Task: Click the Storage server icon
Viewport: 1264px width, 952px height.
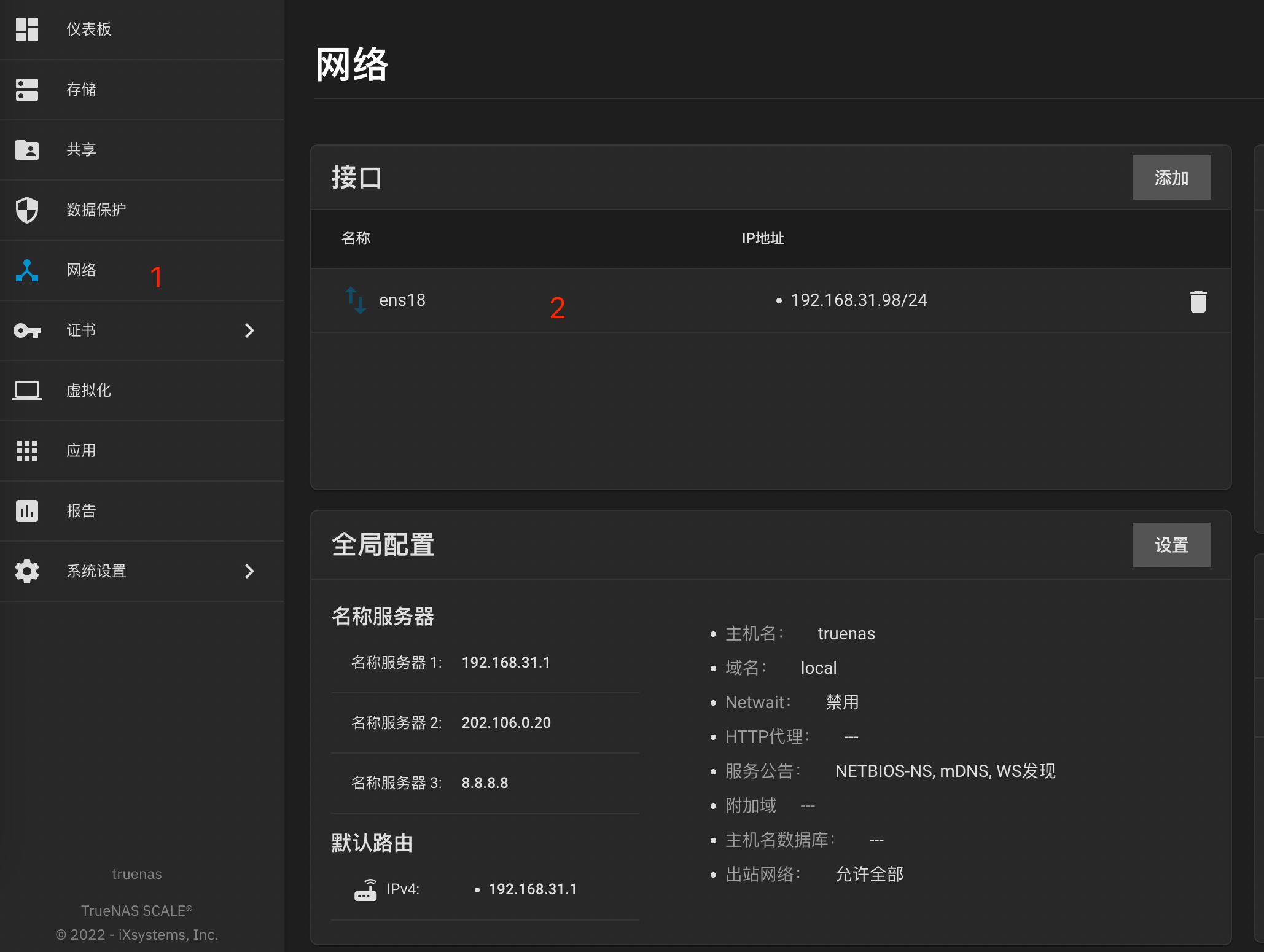Action: point(27,89)
